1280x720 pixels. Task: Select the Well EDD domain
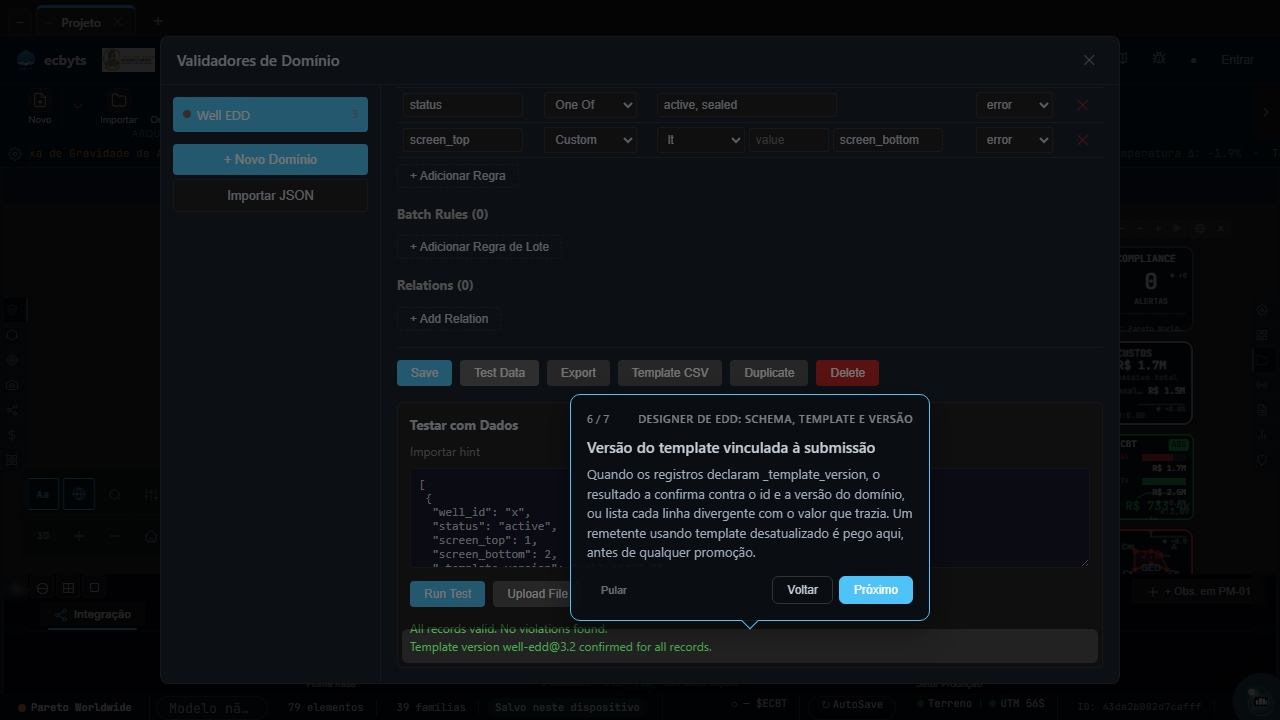click(x=270, y=115)
